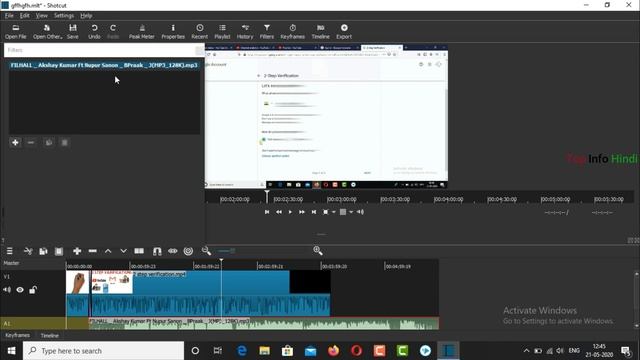
Task: Rewind the player
Action: click(279, 212)
